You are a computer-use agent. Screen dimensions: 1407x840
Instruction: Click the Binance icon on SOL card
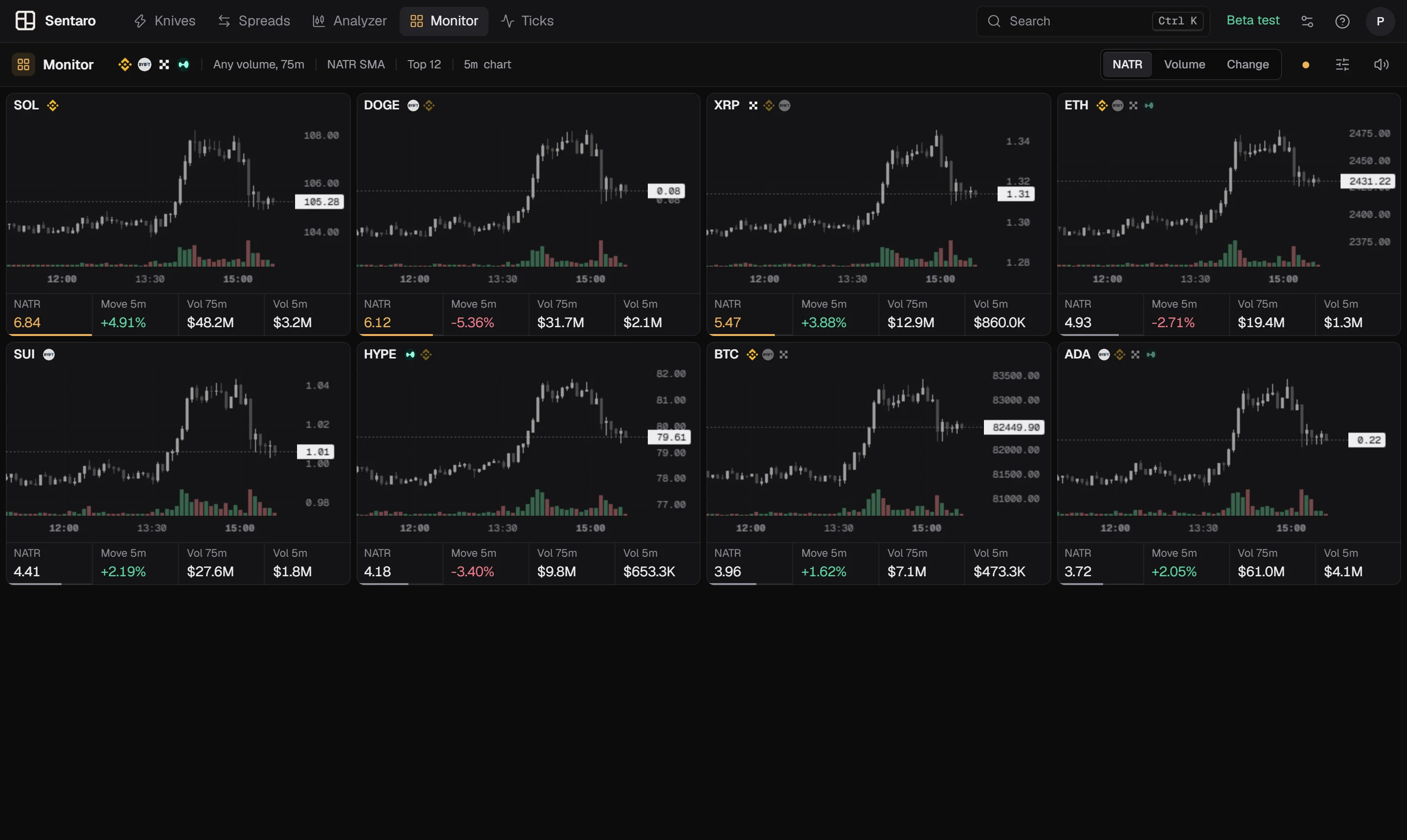[53, 105]
